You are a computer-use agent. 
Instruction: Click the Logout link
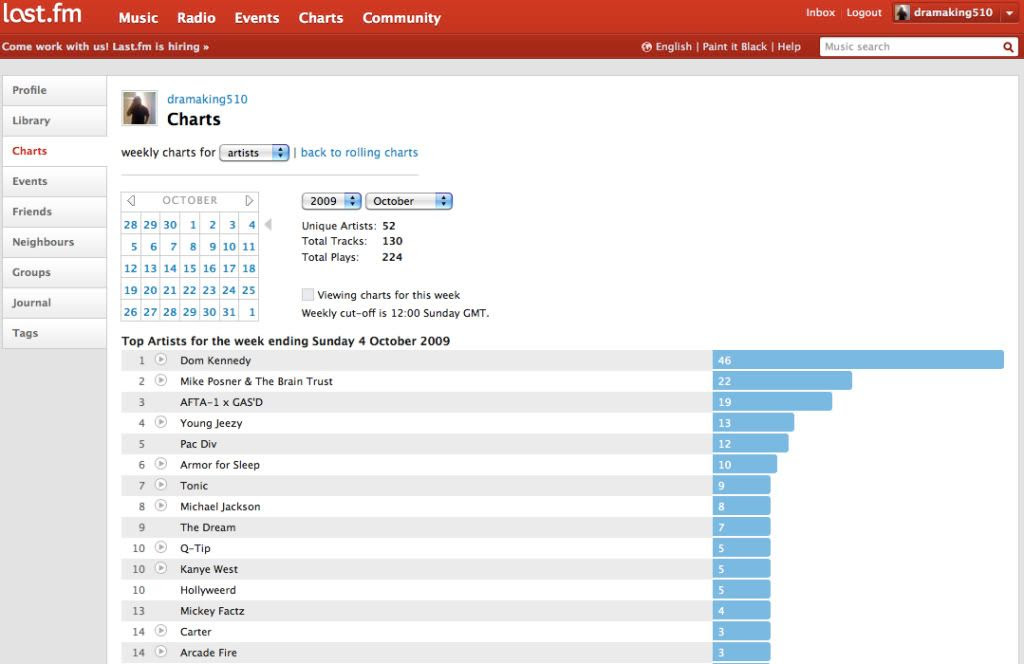point(864,12)
